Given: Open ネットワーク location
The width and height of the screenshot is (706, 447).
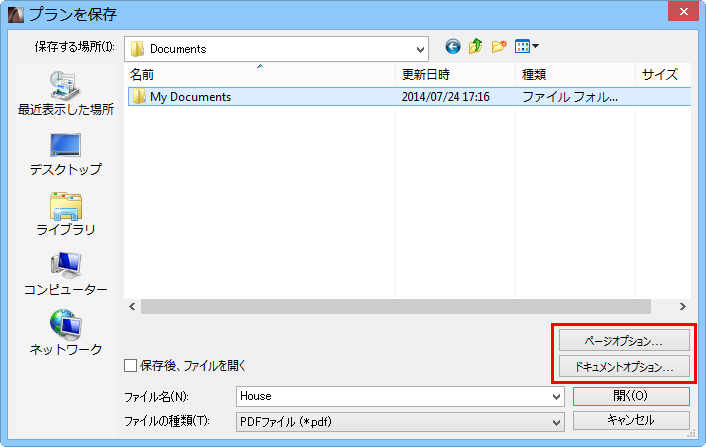Looking at the screenshot, I should pyautogui.click(x=66, y=333).
